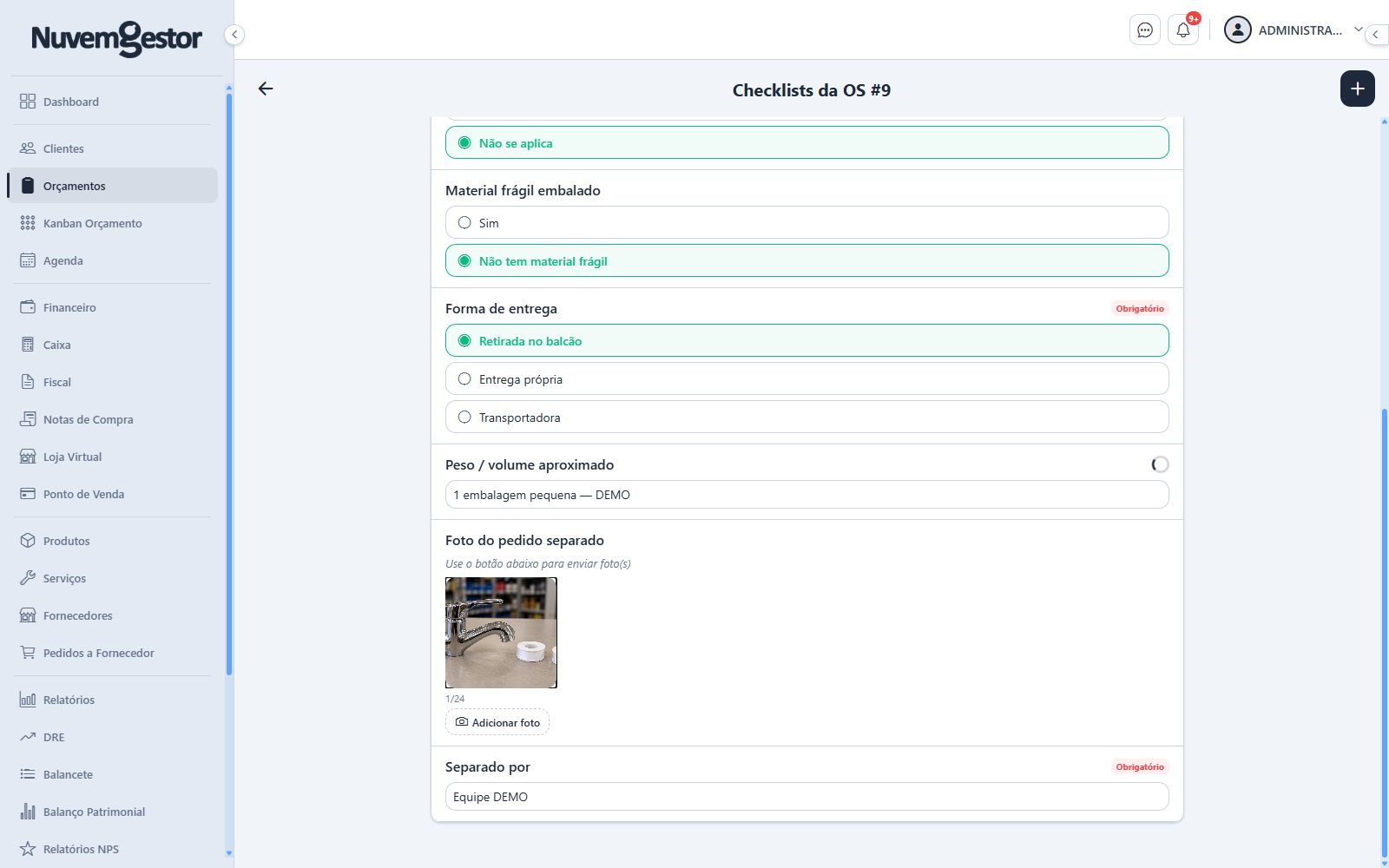Open Kanban Orçamento in sidebar
Image resolution: width=1389 pixels, height=868 pixels.
tap(113, 223)
